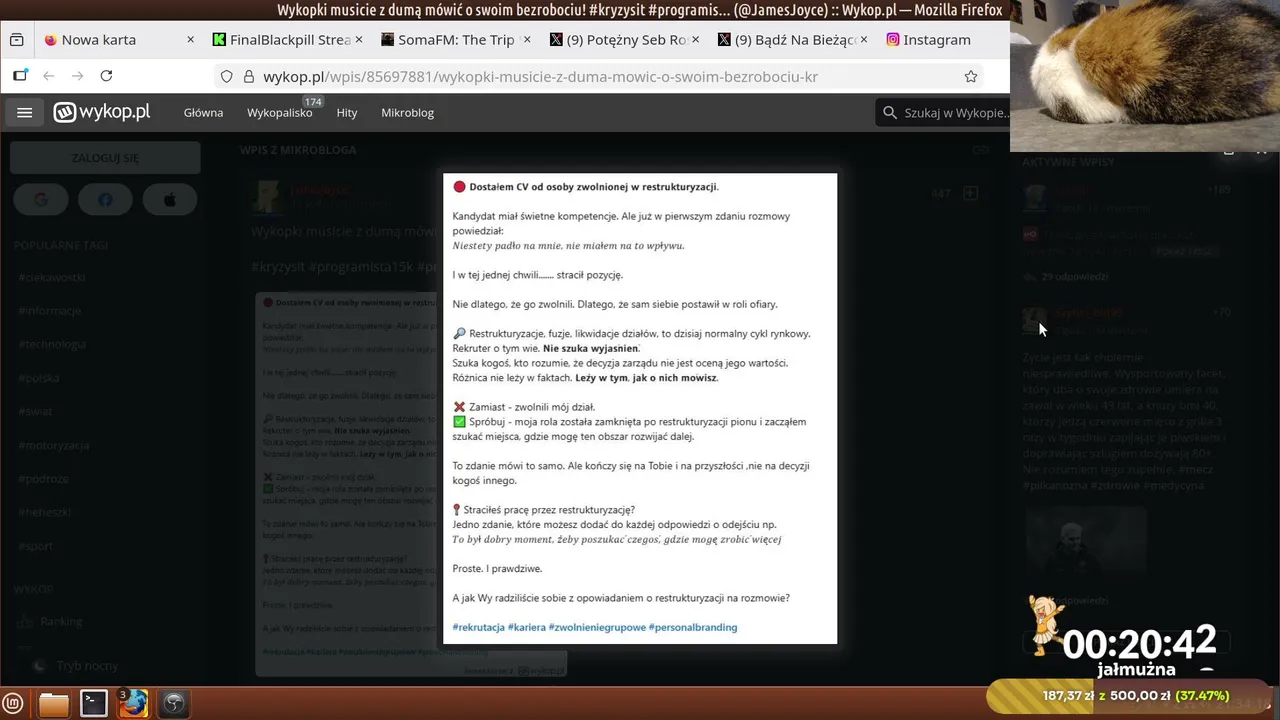The width and height of the screenshot is (1280, 720).
Task: Sign in with the Facebook button
Action: [x=105, y=200]
